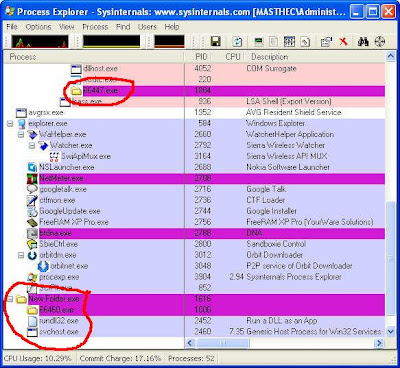Open the System Information toolbar icon
The image size is (400, 368).
[x=259, y=42]
